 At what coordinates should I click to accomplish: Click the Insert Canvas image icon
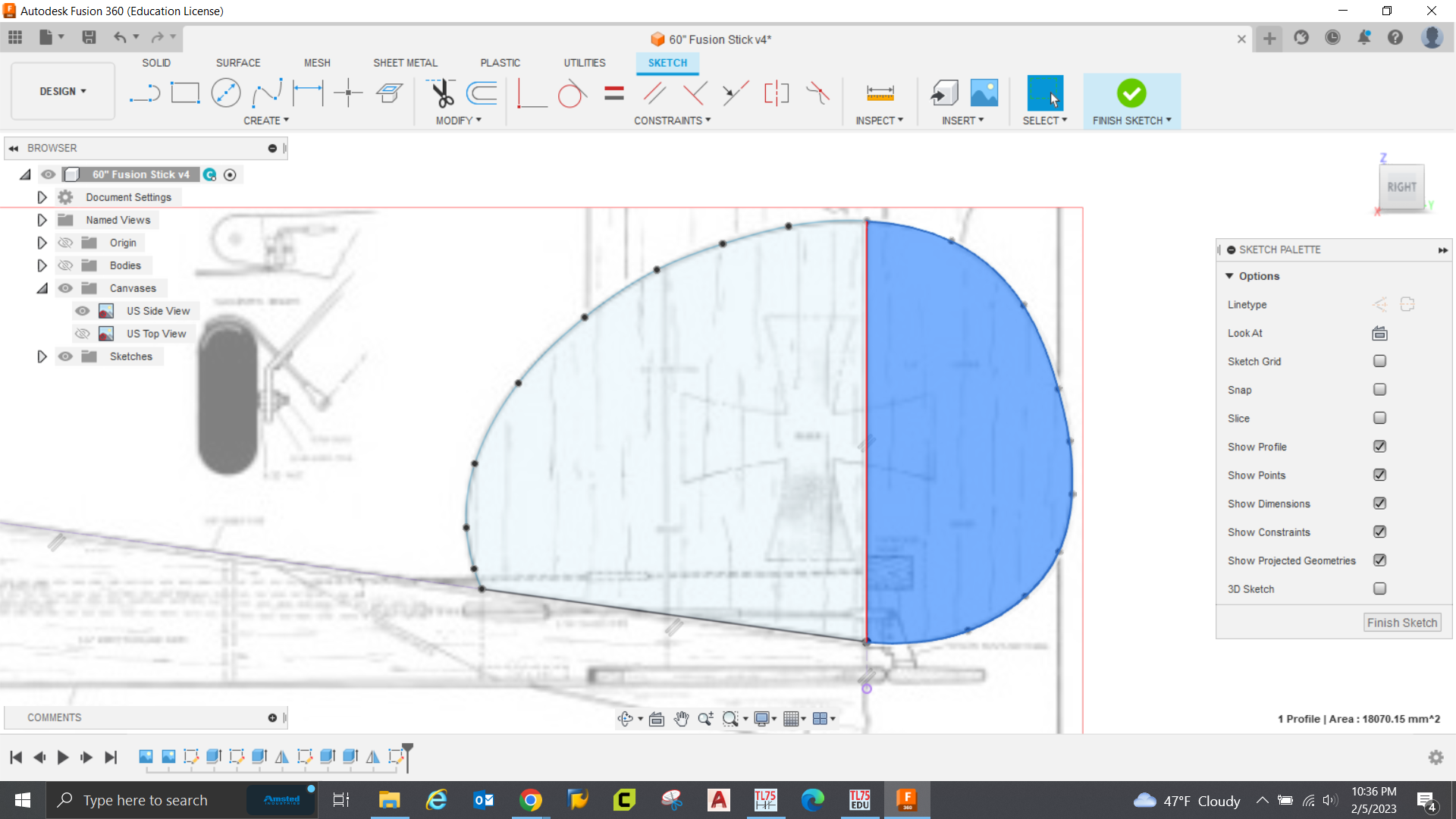click(984, 93)
